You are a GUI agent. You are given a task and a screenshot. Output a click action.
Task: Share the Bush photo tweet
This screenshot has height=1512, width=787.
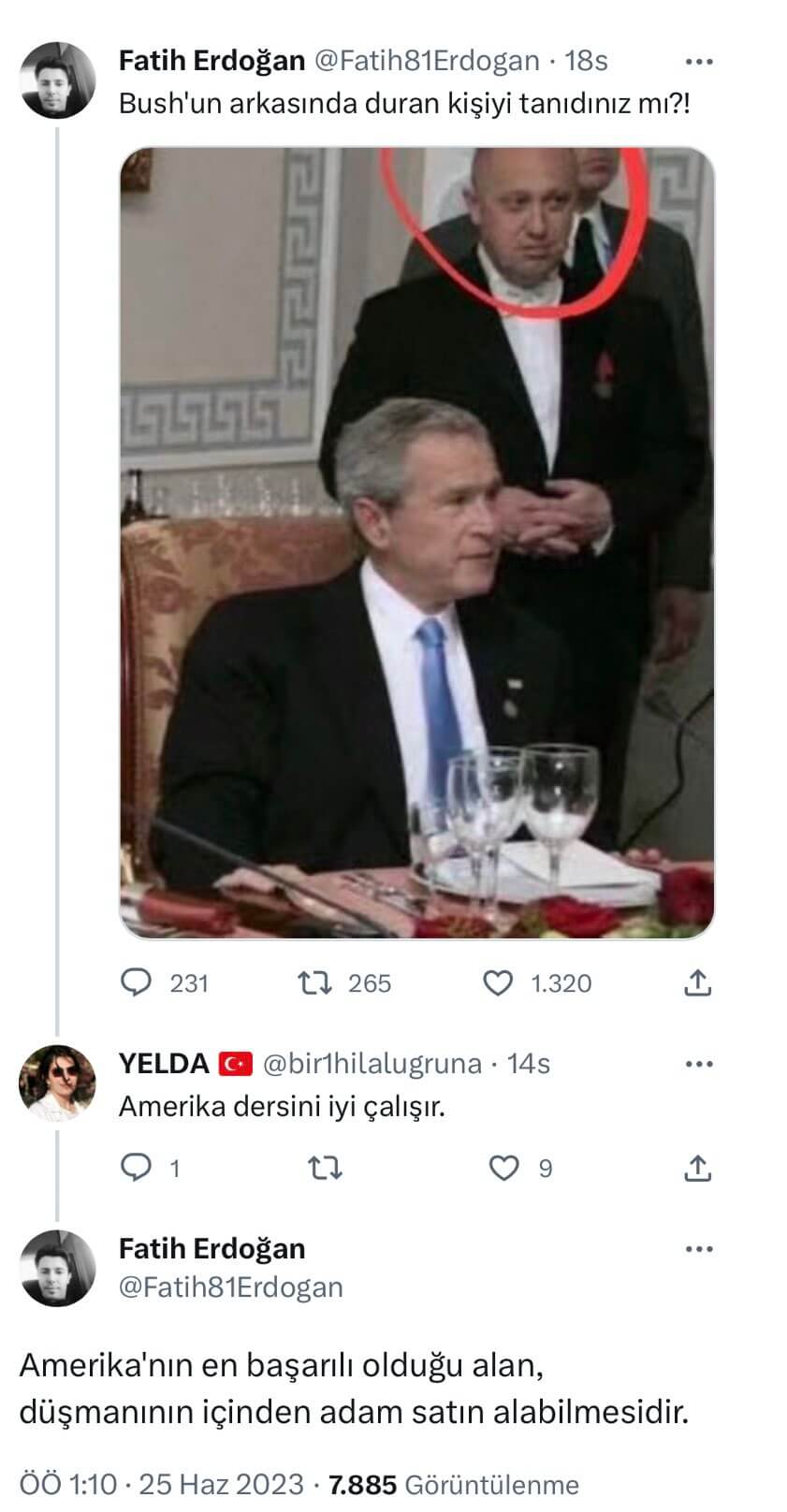[x=698, y=983]
